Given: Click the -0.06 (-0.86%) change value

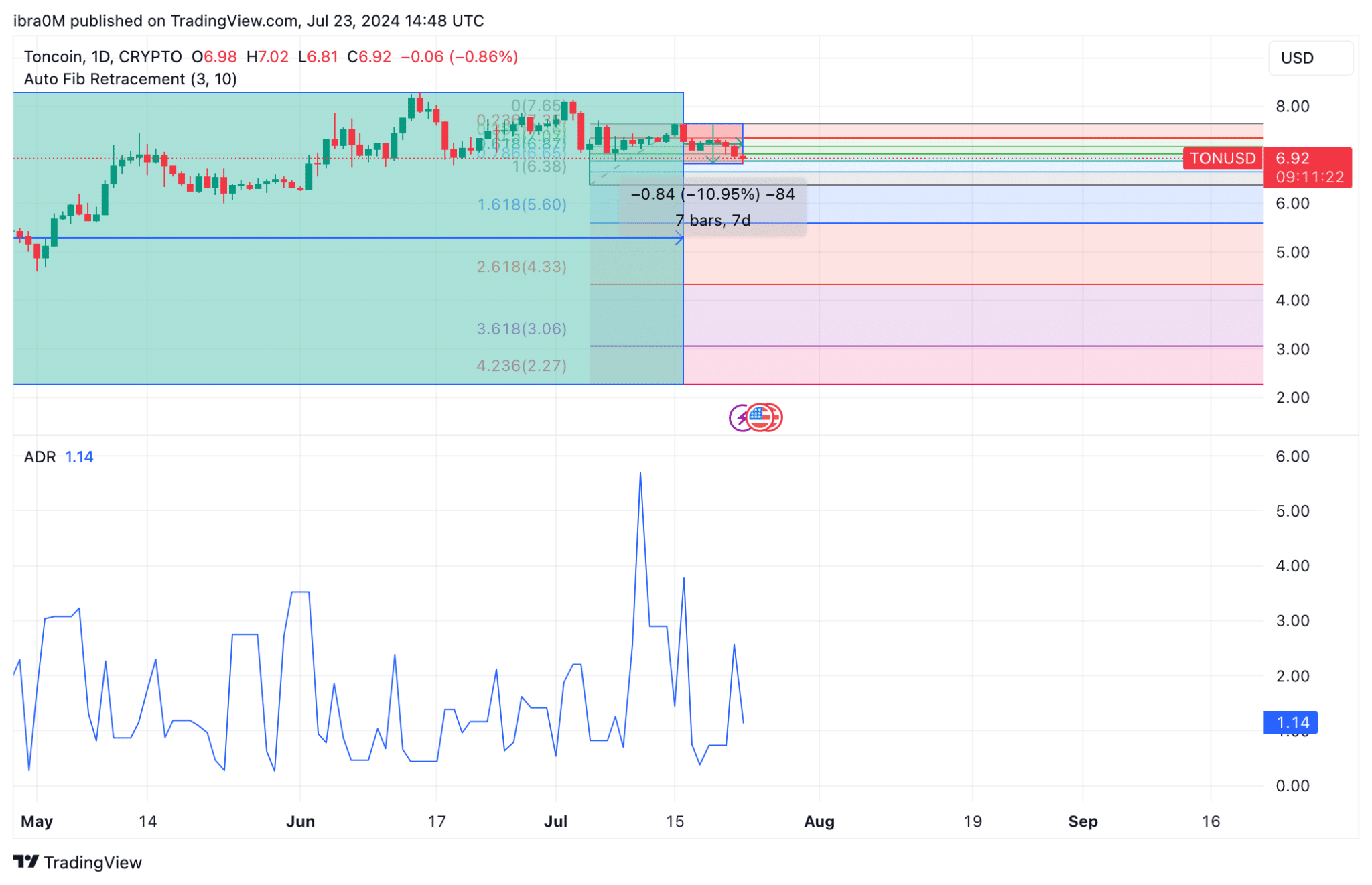Looking at the screenshot, I should click(459, 57).
